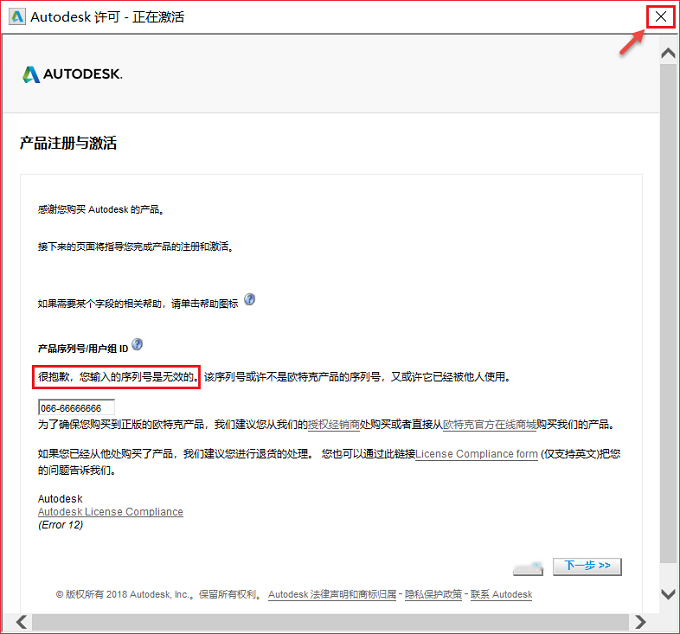Click the Autodesk app icon in title bar
680x634 pixels.
click(x=17, y=17)
